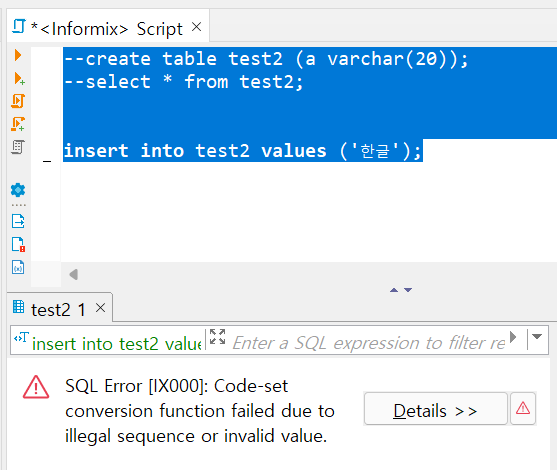Open the blue gear settings icon

[18, 190]
